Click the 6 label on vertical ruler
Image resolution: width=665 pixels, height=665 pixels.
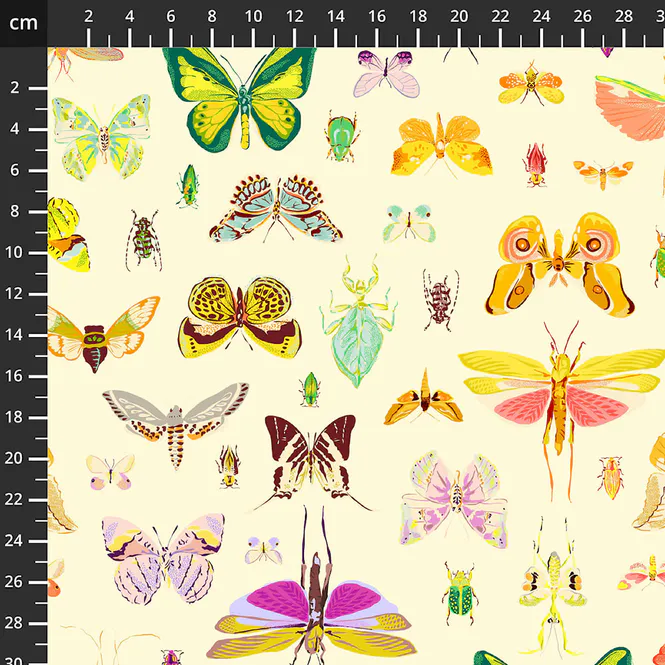click(x=15, y=170)
